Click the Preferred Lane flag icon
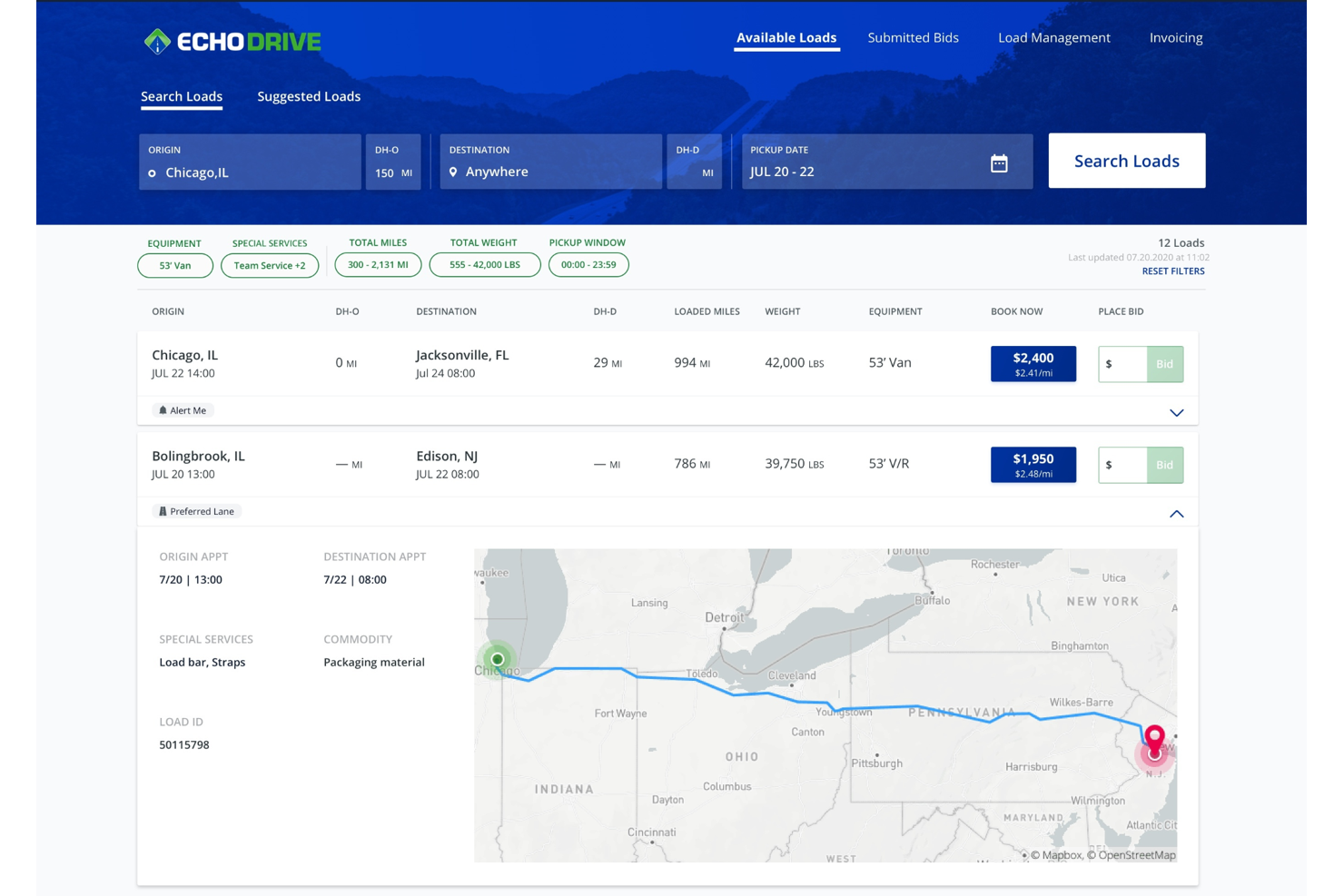This screenshot has width=1344, height=896. [x=164, y=510]
